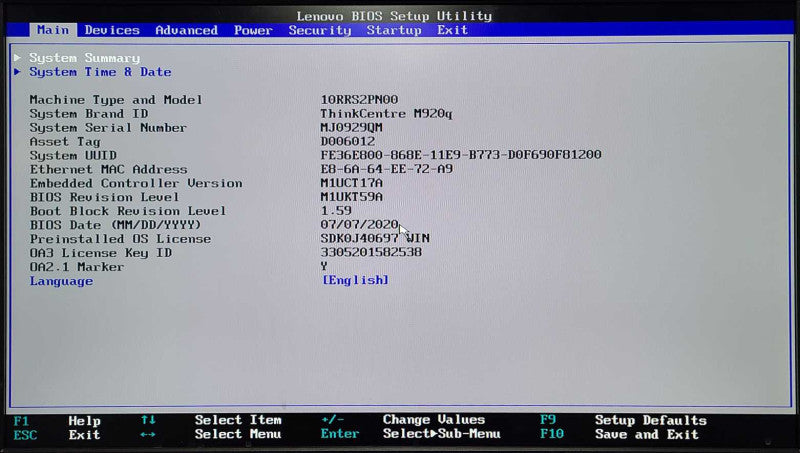This screenshot has width=800, height=453.
Task: Click OA2.1 Marker label
Action: [x=77, y=267]
